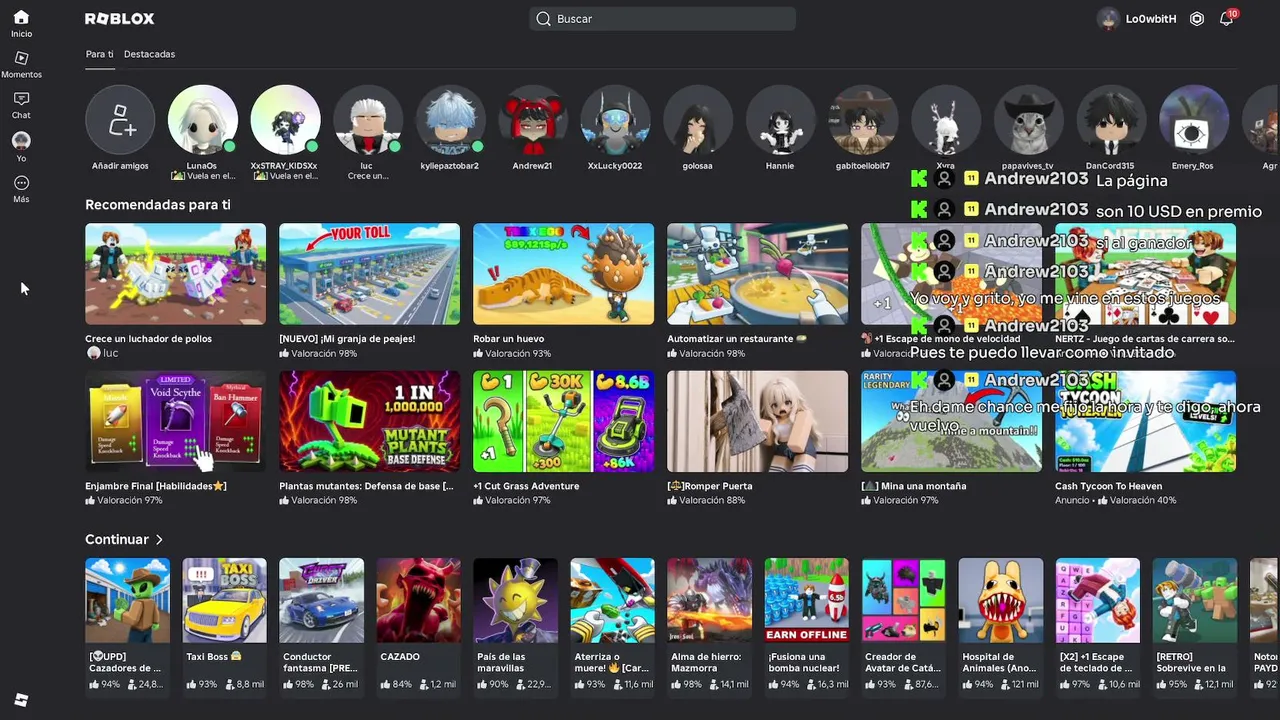This screenshot has height=720, width=1280.
Task: Click the Añadir amigos plus icon
Action: pos(120,120)
